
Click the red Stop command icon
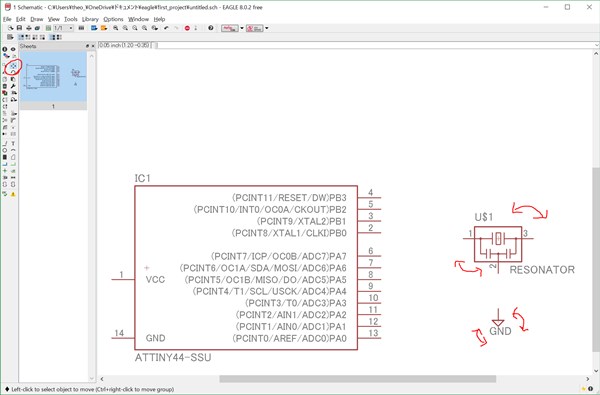tap(187, 28)
